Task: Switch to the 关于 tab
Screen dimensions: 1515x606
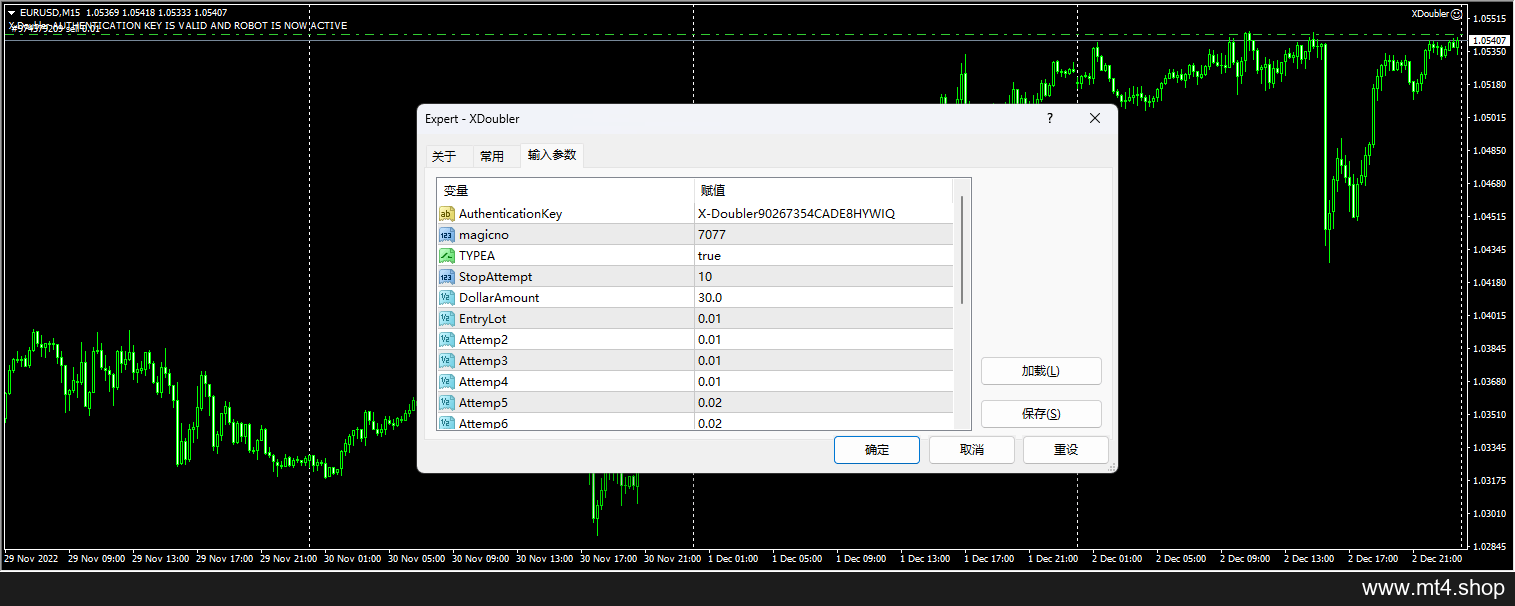Action: [x=444, y=156]
